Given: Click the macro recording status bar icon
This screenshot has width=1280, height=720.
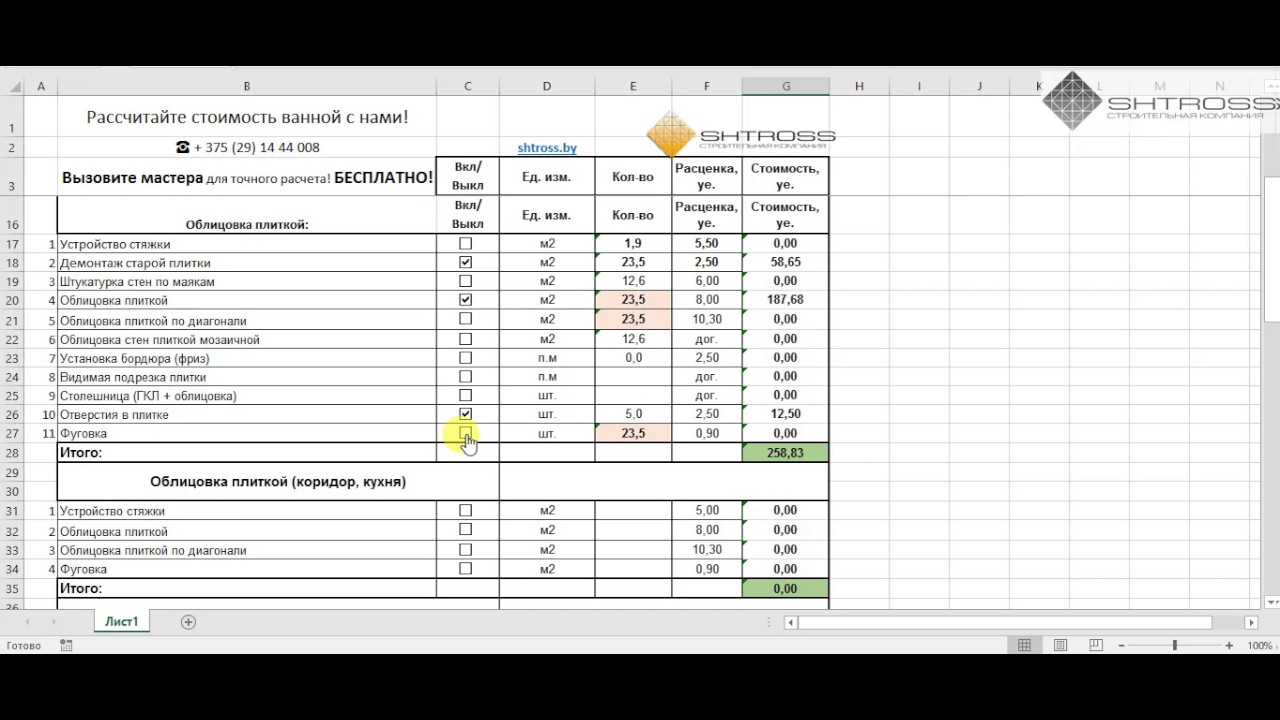Looking at the screenshot, I should [x=66, y=646].
